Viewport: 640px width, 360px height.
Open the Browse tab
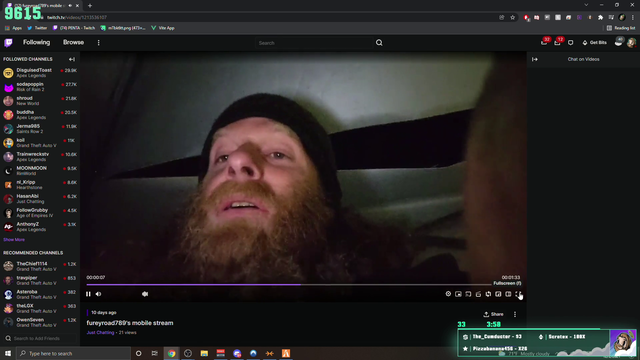point(73,42)
